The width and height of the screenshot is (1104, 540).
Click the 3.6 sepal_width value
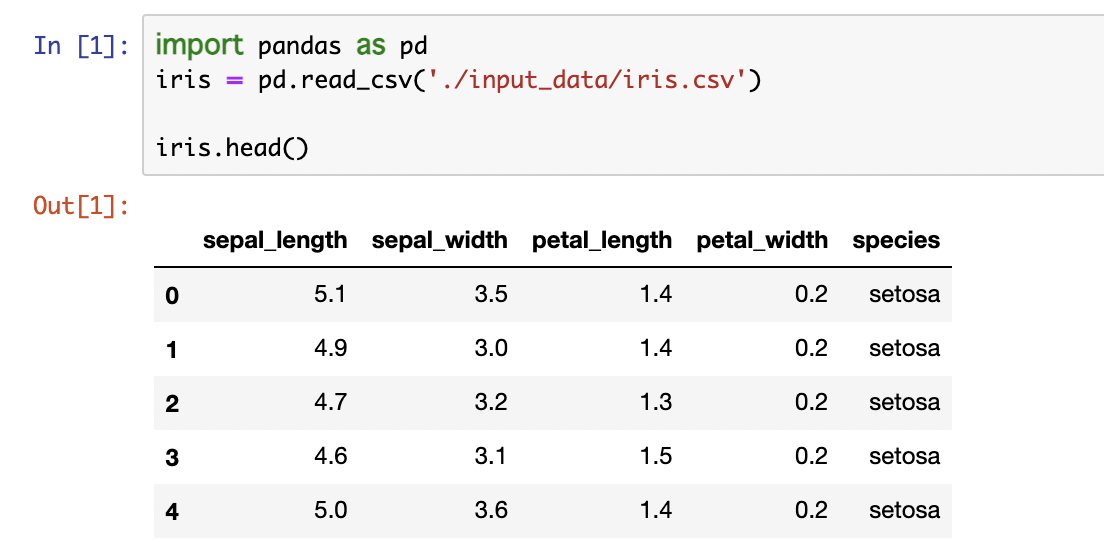tap(491, 511)
